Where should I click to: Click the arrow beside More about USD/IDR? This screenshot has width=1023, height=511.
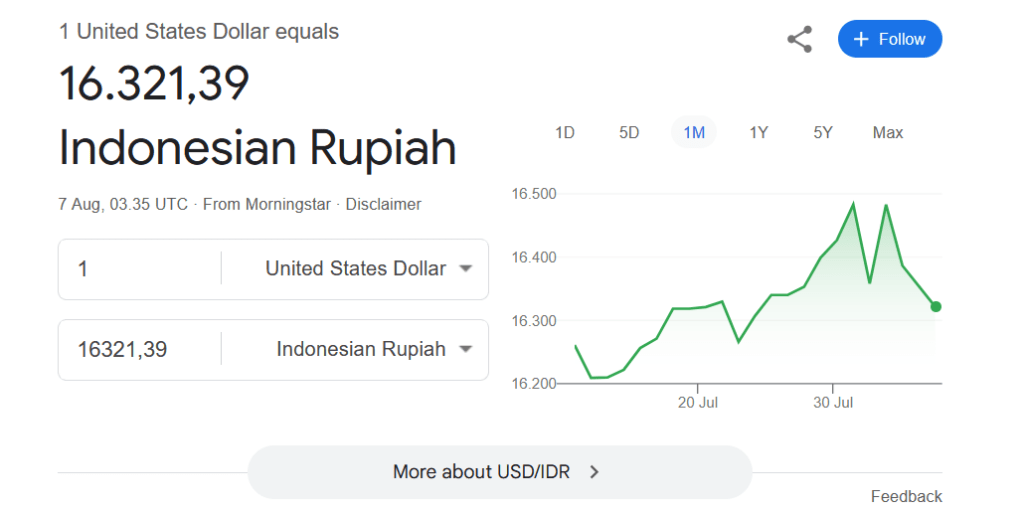[x=594, y=472]
